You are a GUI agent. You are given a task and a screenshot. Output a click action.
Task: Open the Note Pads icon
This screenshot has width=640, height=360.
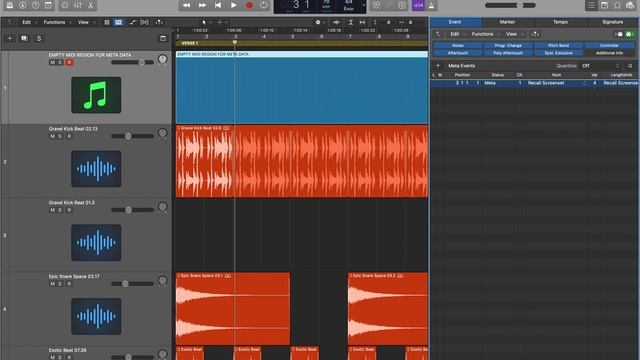604,5
